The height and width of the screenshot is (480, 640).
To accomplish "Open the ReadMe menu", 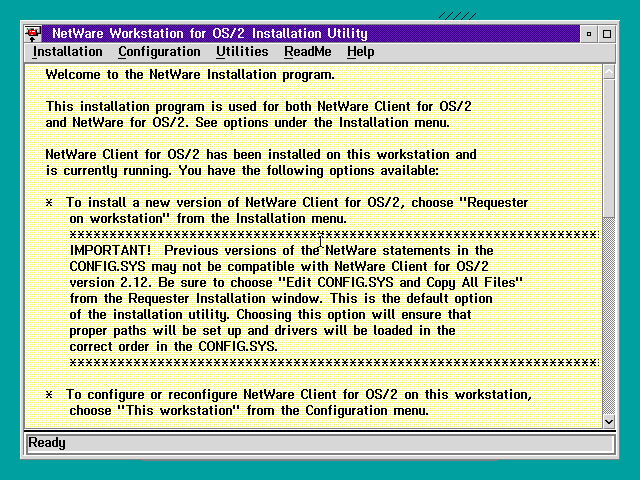I will pos(307,52).
